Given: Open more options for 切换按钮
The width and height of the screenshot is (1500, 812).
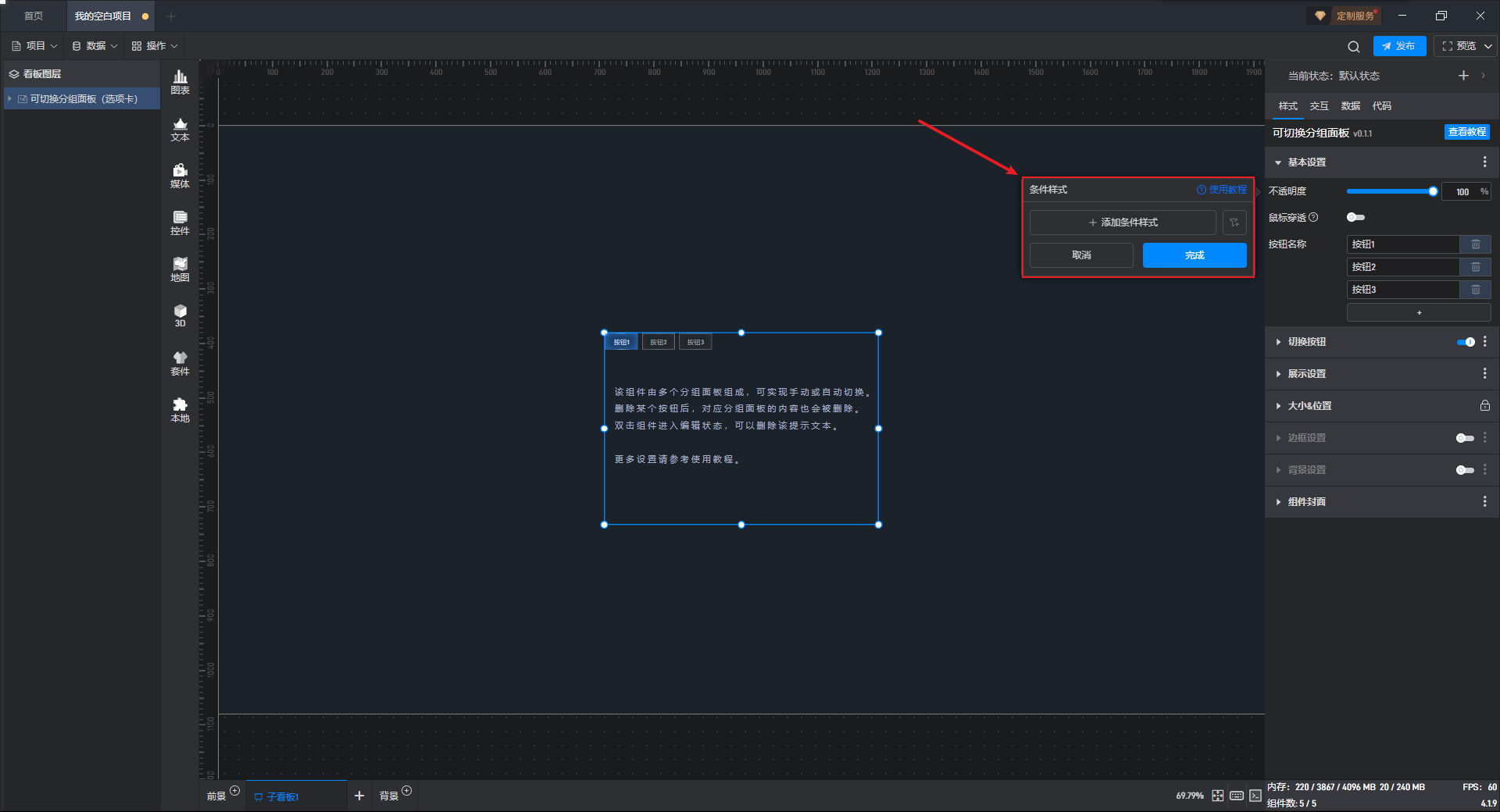Looking at the screenshot, I should tap(1485, 341).
